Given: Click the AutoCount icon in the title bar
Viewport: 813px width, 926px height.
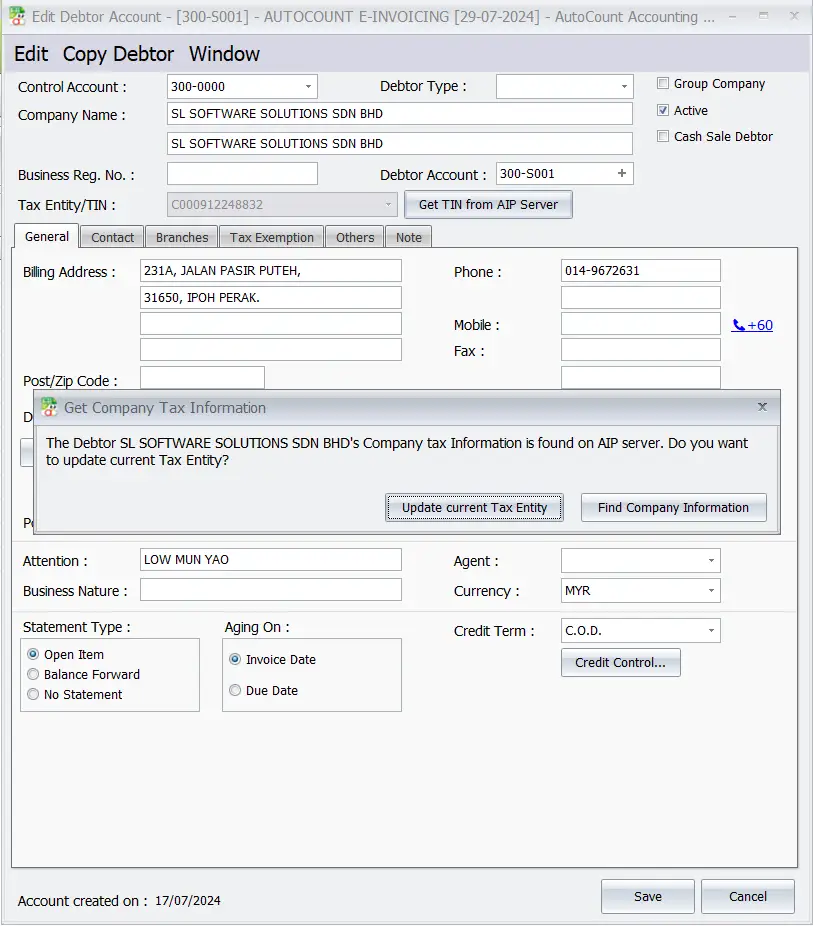Looking at the screenshot, I should (x=16, y=16).
